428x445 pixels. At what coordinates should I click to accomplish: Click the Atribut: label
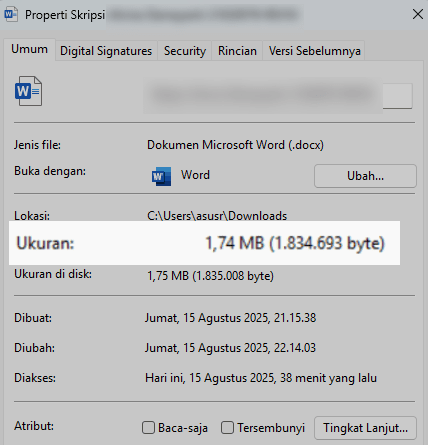tap(34, 426)
